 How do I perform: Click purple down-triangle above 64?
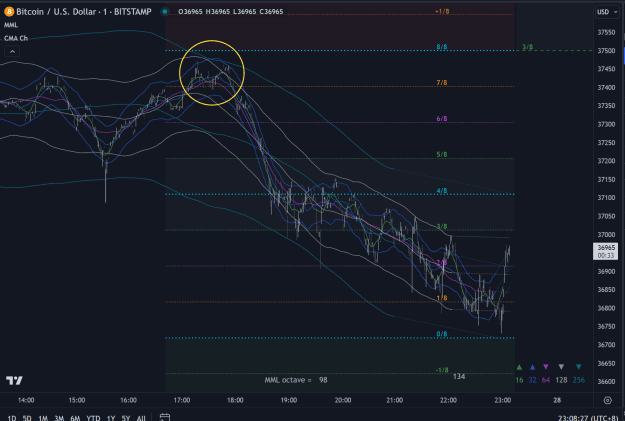coord(546,367)
